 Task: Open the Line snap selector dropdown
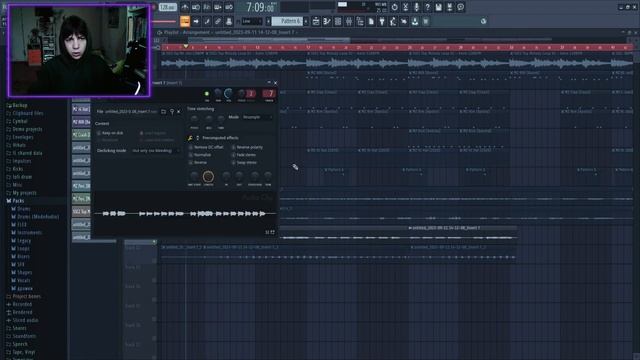[x=252, y=21]
